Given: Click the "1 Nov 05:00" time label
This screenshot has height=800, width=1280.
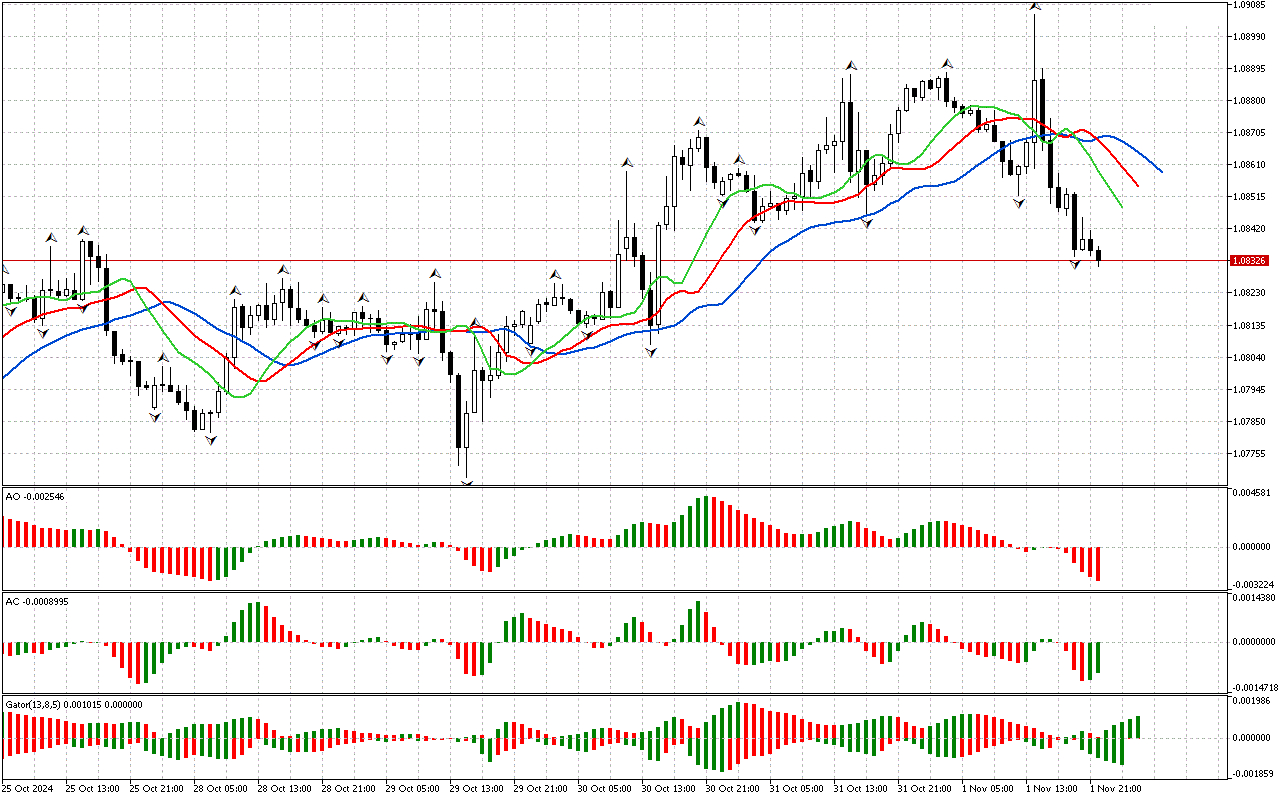Looking at the screenshot, I should click(x=986, y=789).
